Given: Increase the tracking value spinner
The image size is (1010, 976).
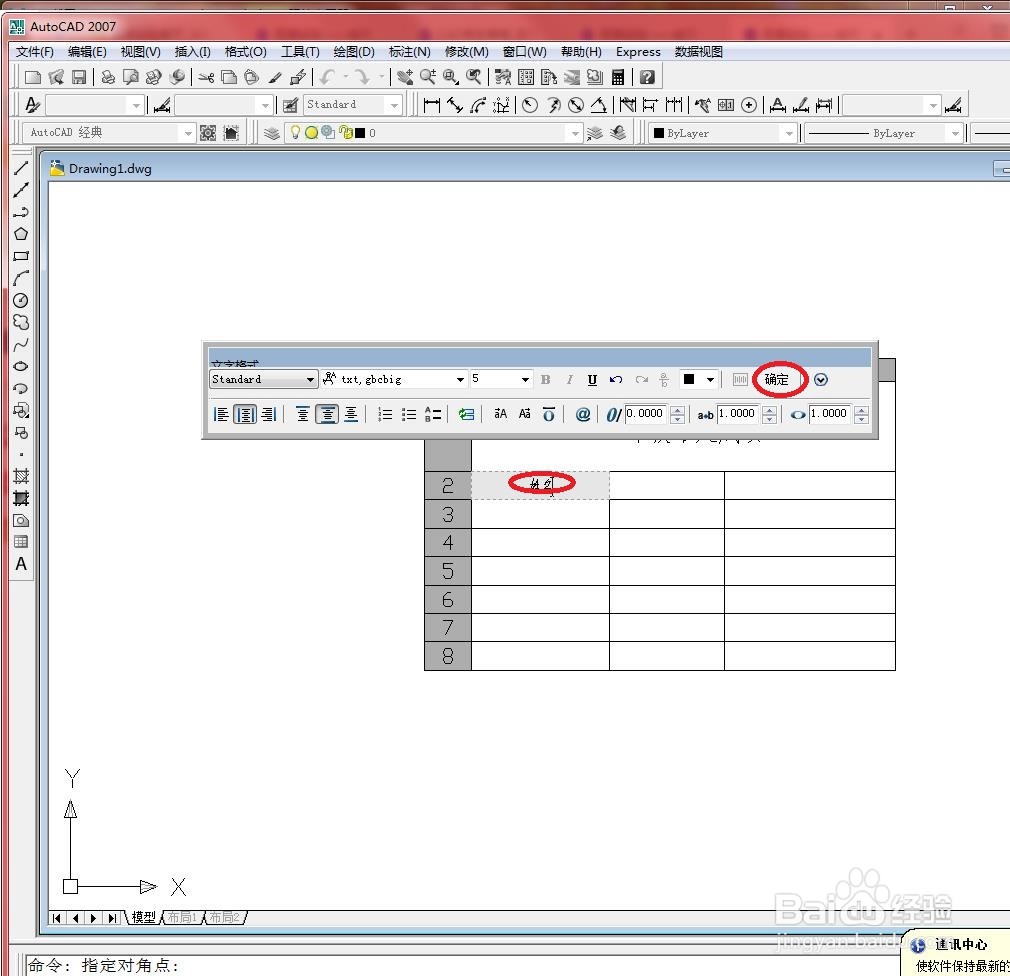Looking at the screenshot, I should (x=769, y=410).
